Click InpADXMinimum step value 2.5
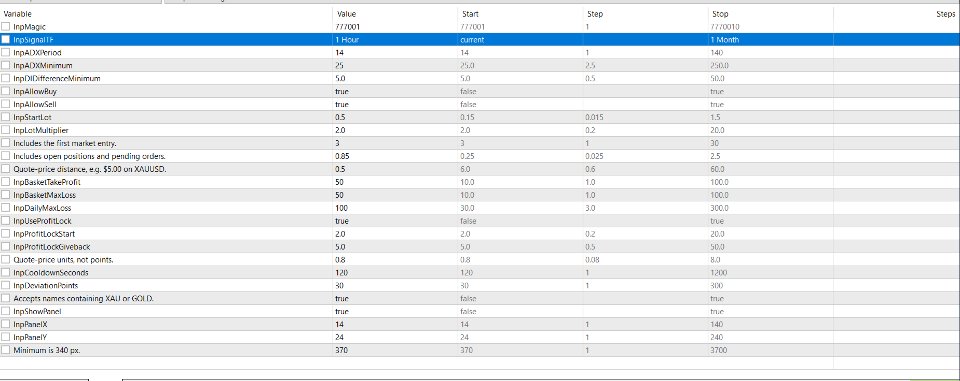Screen dimensions: 960x381 click(590, 65)
